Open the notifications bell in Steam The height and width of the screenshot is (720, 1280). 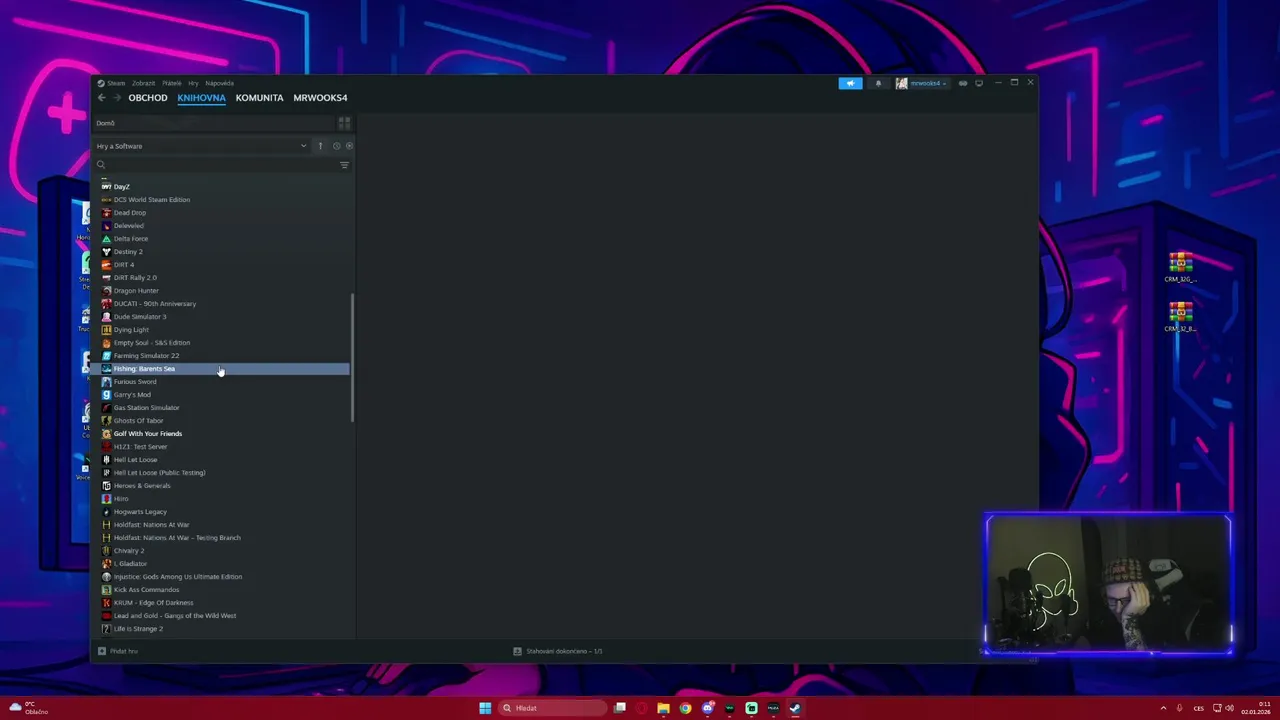click(x=878, y=83)
